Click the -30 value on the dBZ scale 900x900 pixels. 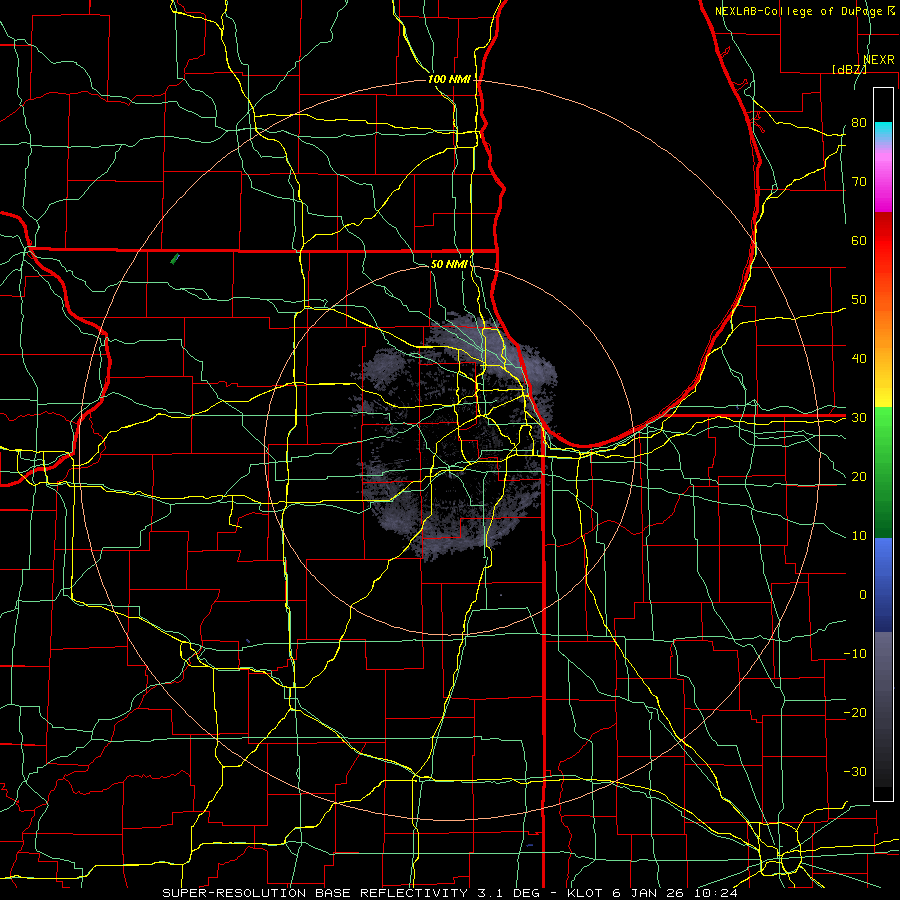(x=855, y=771)
